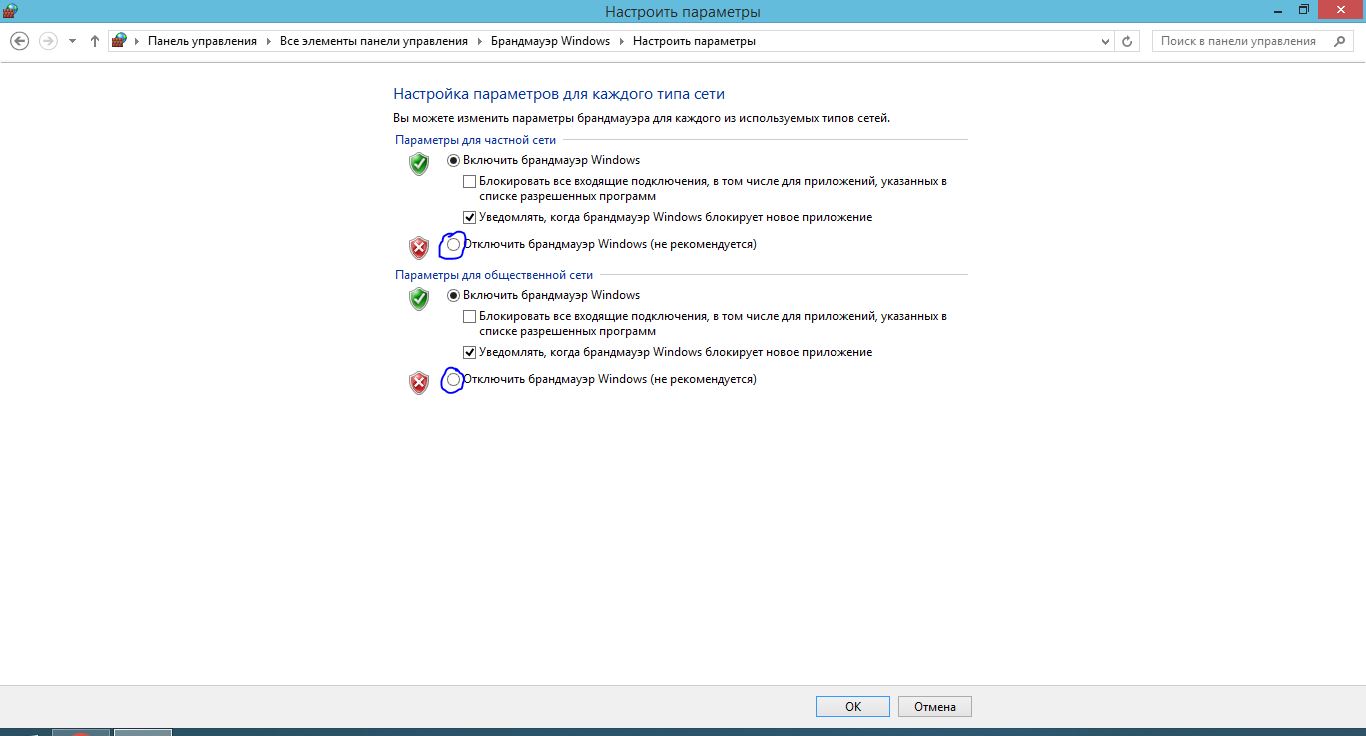
Task: Check Блокировать все входящие подключения for private network
Action: 469,182
